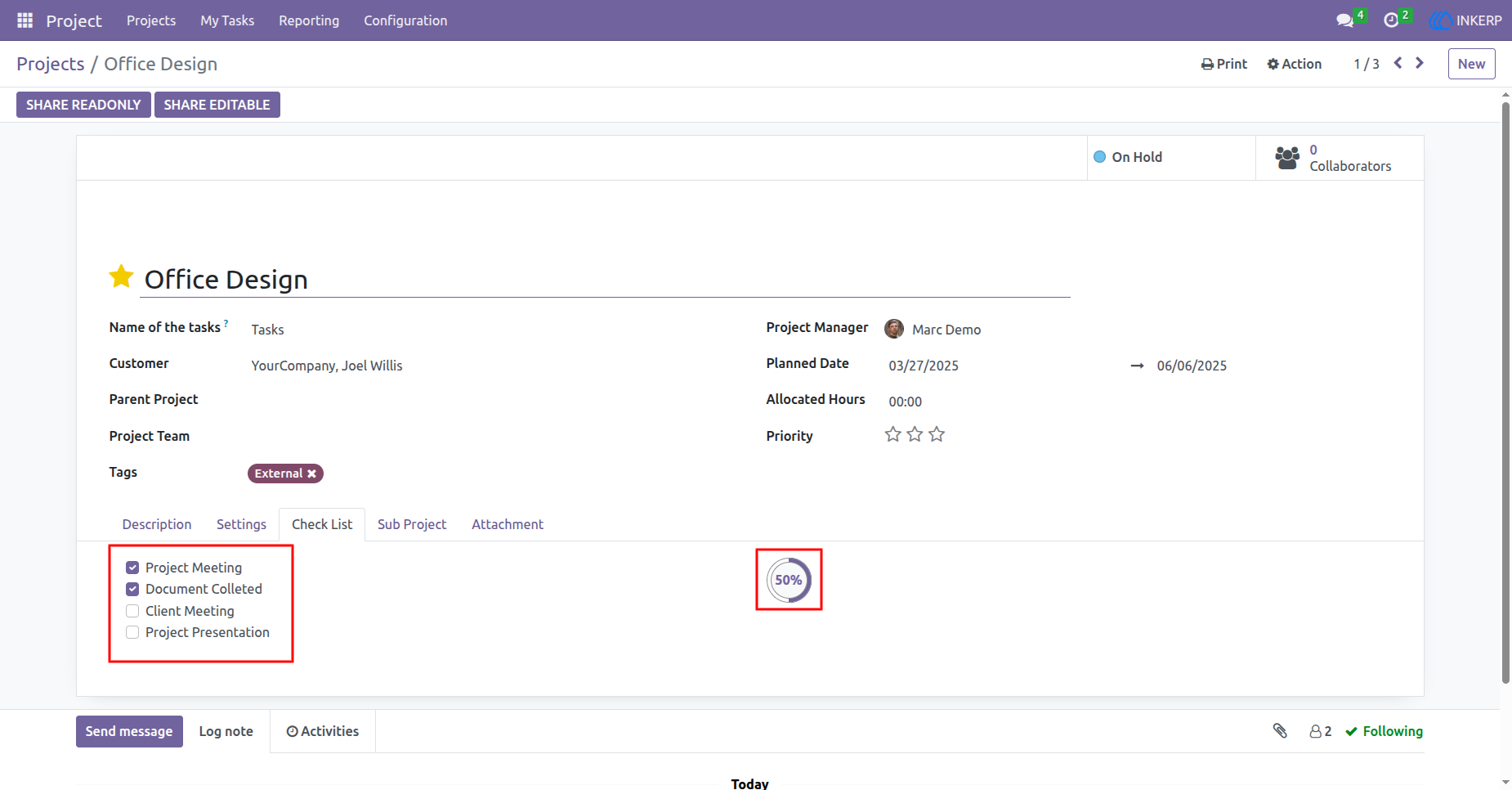Viewport: 1512px width, 790px height.
Task: Open My Tasks menu
Action: [227, 20]
